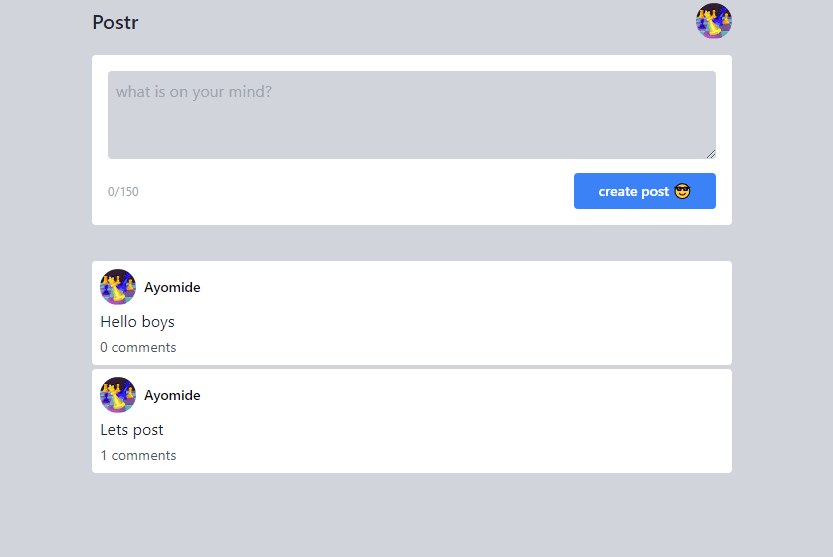This screenshot has height=557, width=833.
Task: Select Ayomide name on "Lets post" post
Action: [x=172, y=395]
